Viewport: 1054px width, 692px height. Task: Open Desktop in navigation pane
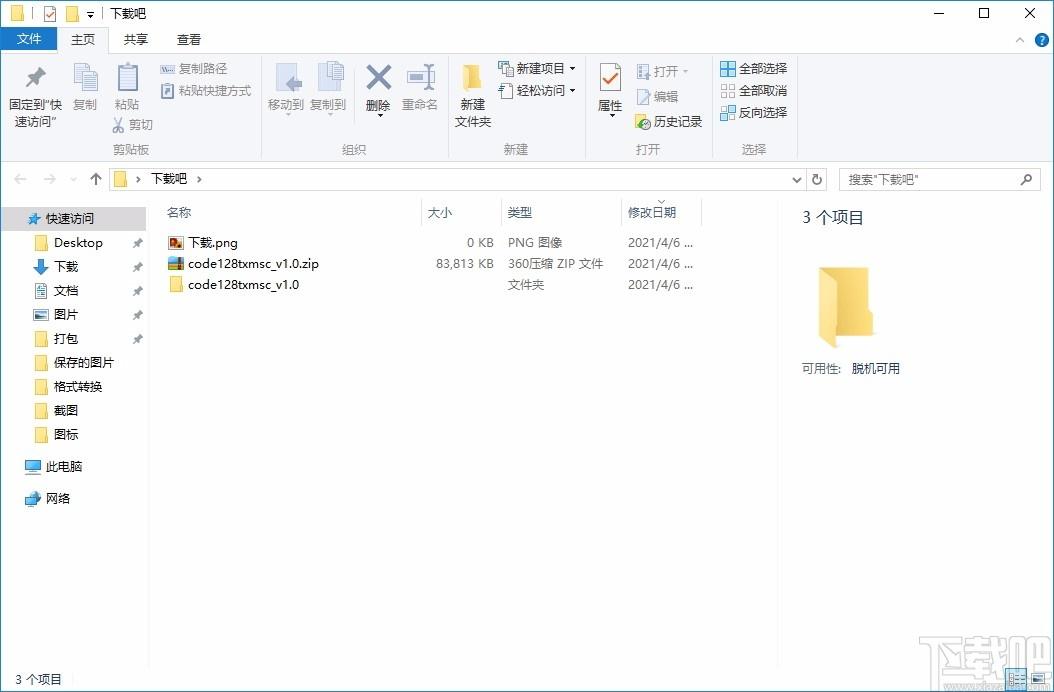(x=78, y=243)
